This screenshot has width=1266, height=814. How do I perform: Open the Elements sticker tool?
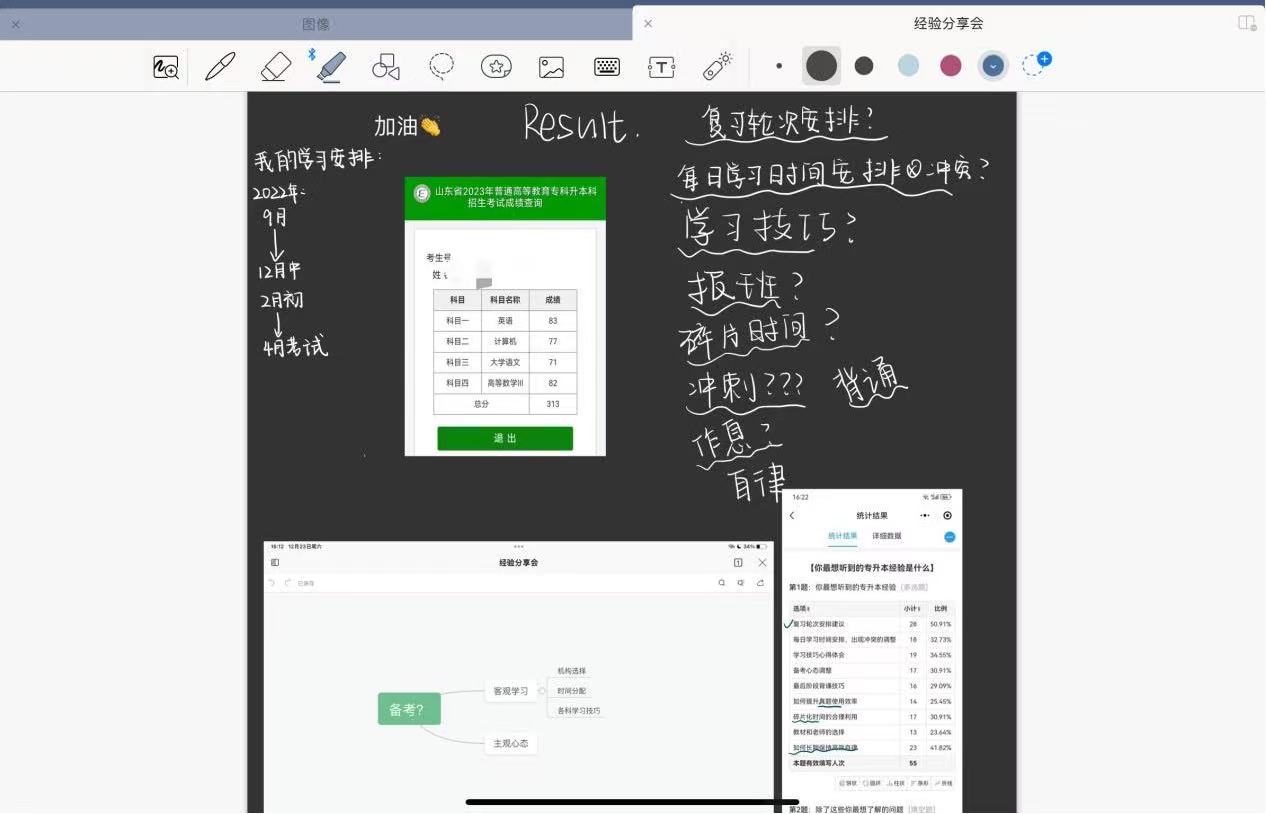[x=496, y=67]
